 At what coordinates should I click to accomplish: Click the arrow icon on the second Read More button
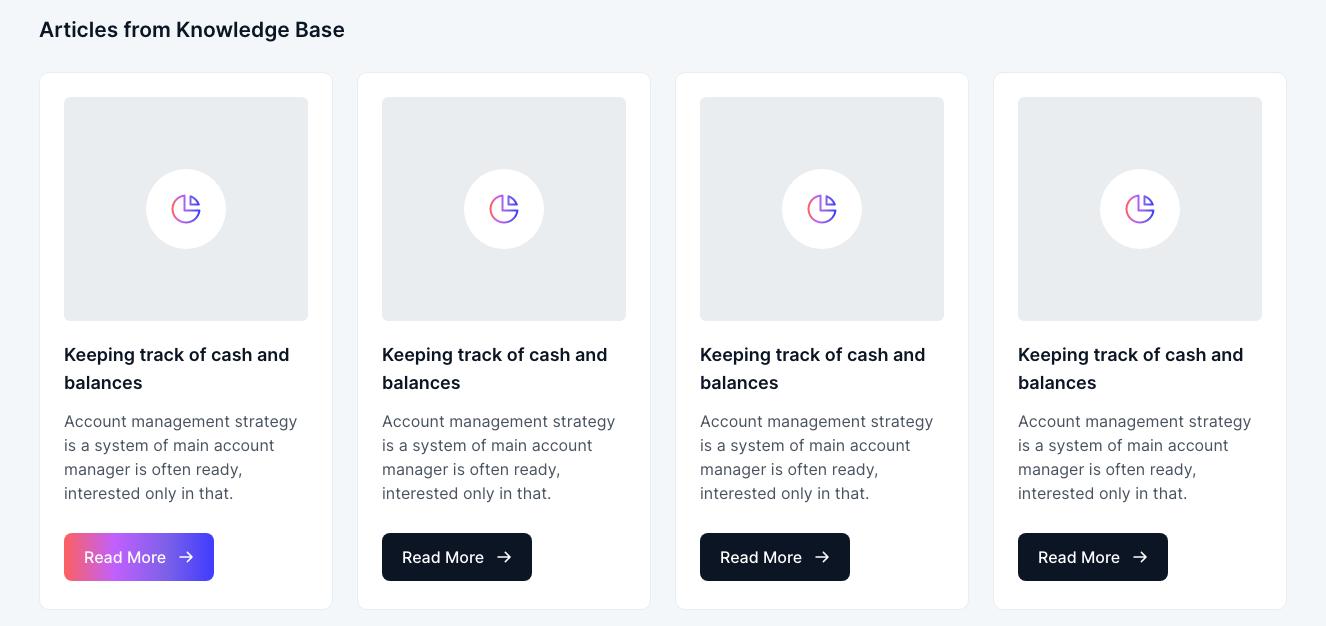[x=504, y=557]
